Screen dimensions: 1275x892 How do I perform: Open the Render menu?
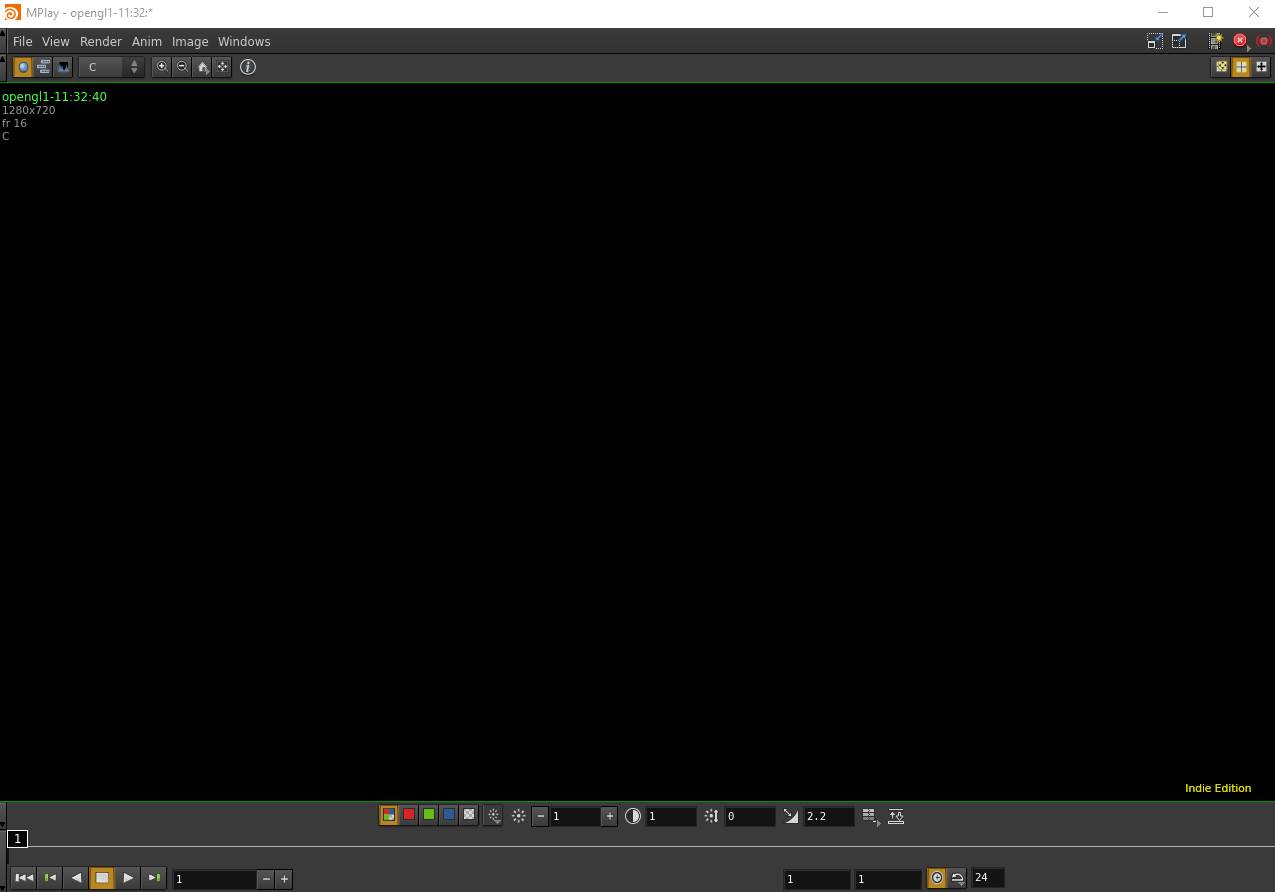pos(100,41)
